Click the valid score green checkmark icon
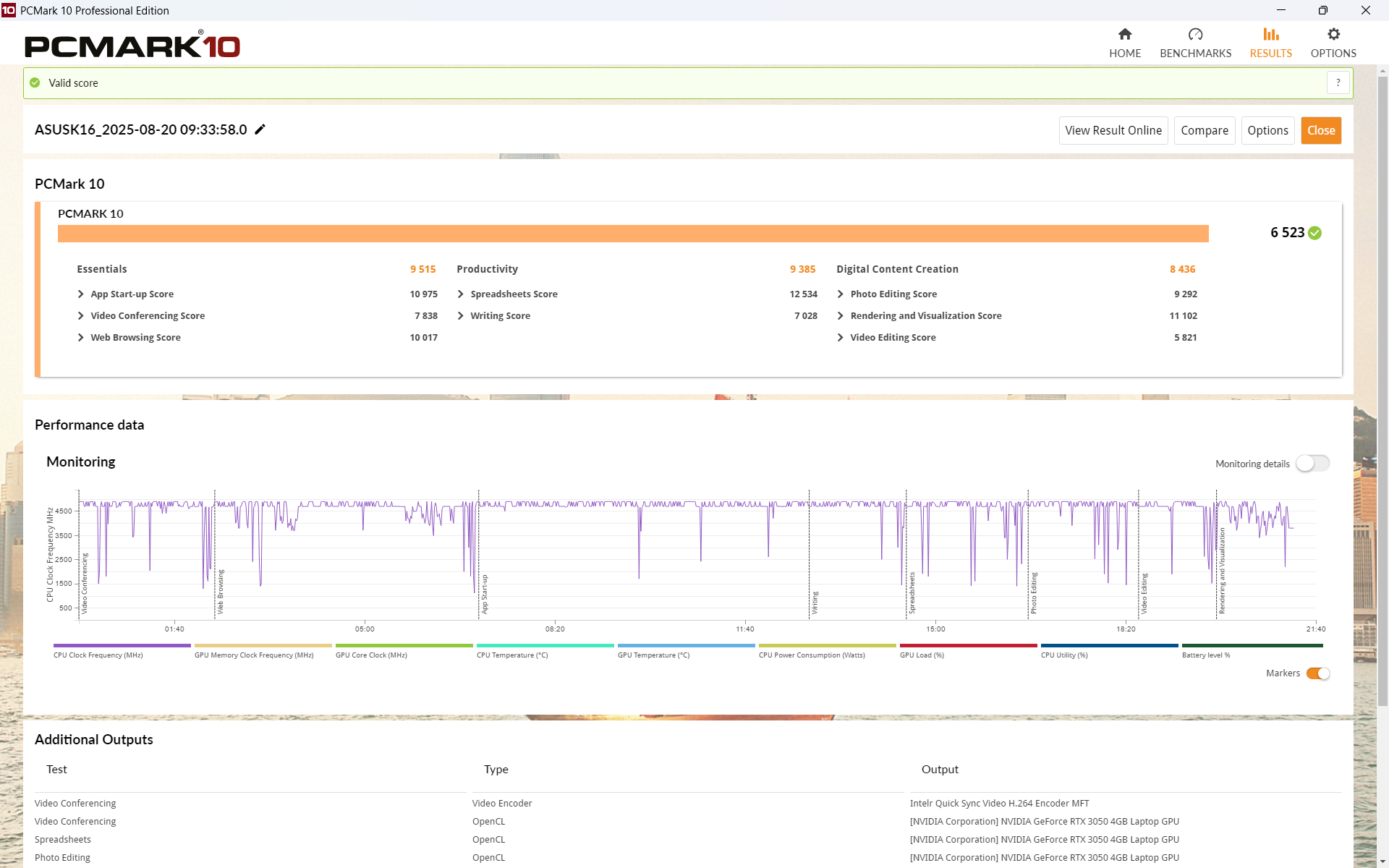 [35, 83]
